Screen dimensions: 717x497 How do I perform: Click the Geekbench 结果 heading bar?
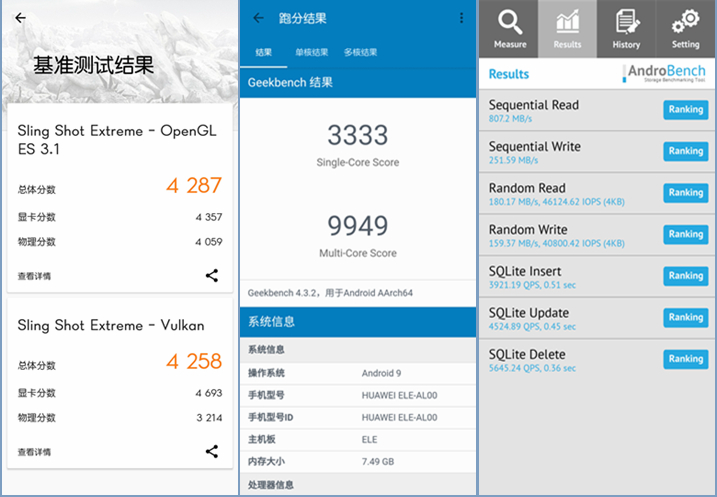[358, 83]
